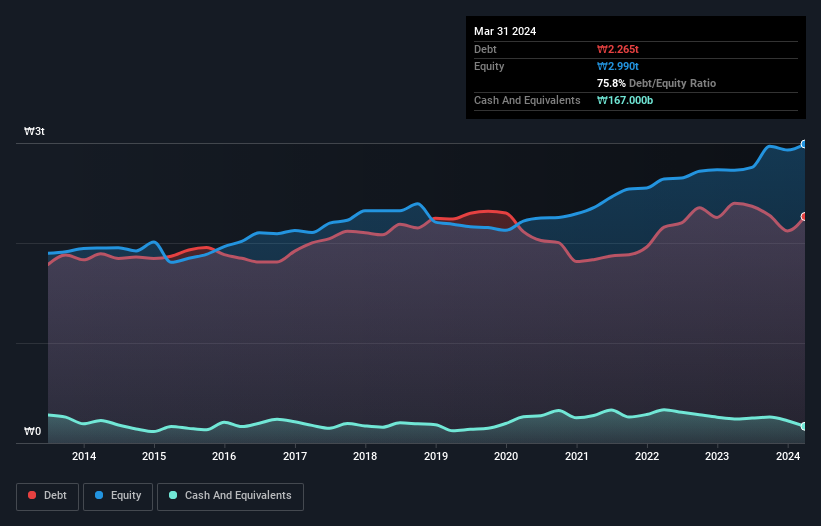Select the Debt endpoint marker on chart
Screen dimensions: 821x526
(804, 217)
